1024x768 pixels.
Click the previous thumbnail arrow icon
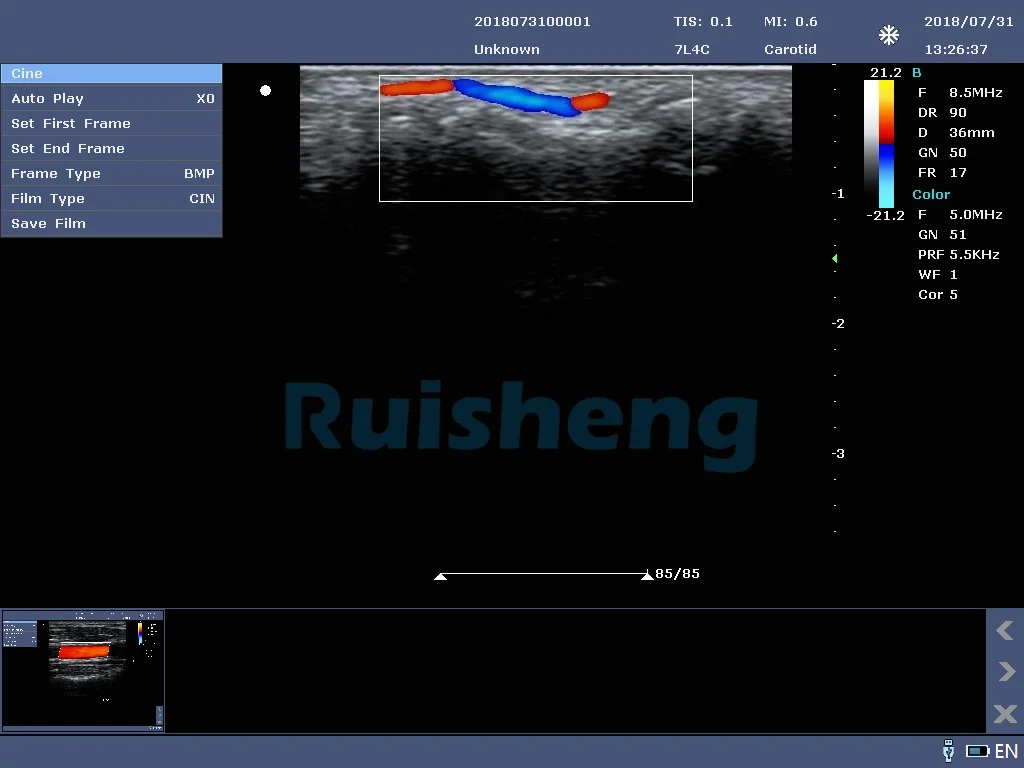(1005, 631)
